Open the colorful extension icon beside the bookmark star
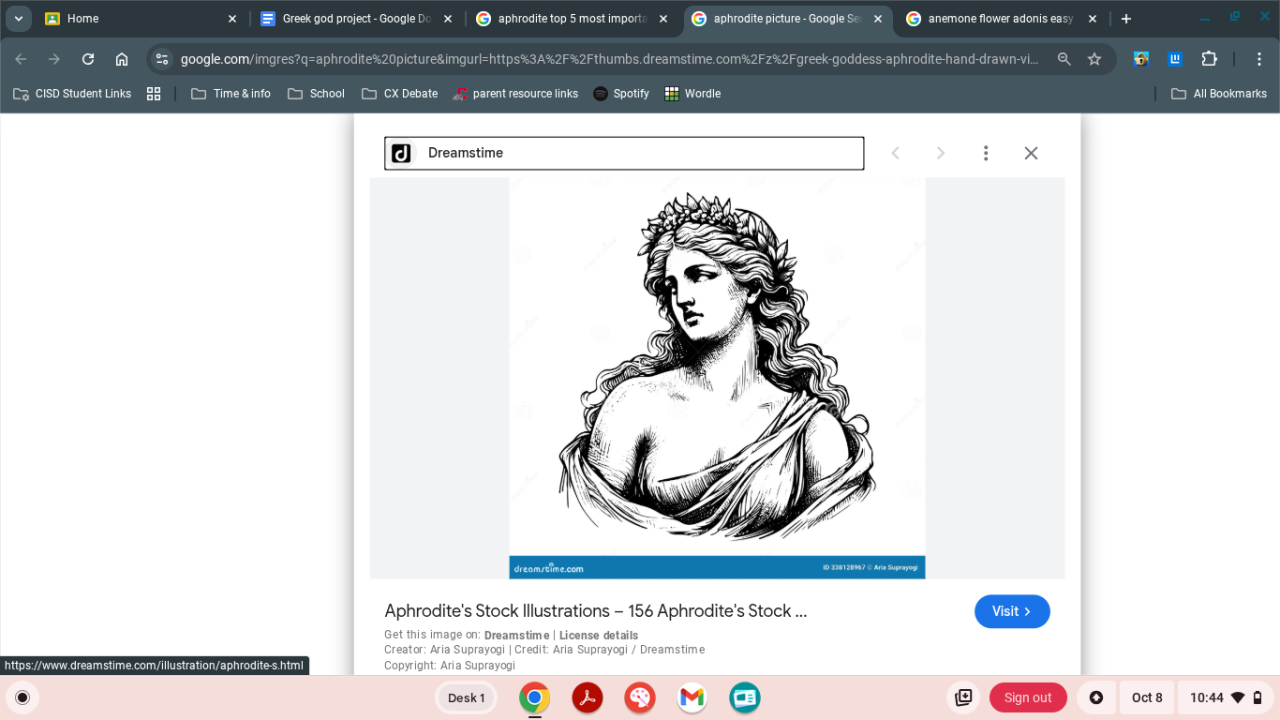 click(1141, 59)
